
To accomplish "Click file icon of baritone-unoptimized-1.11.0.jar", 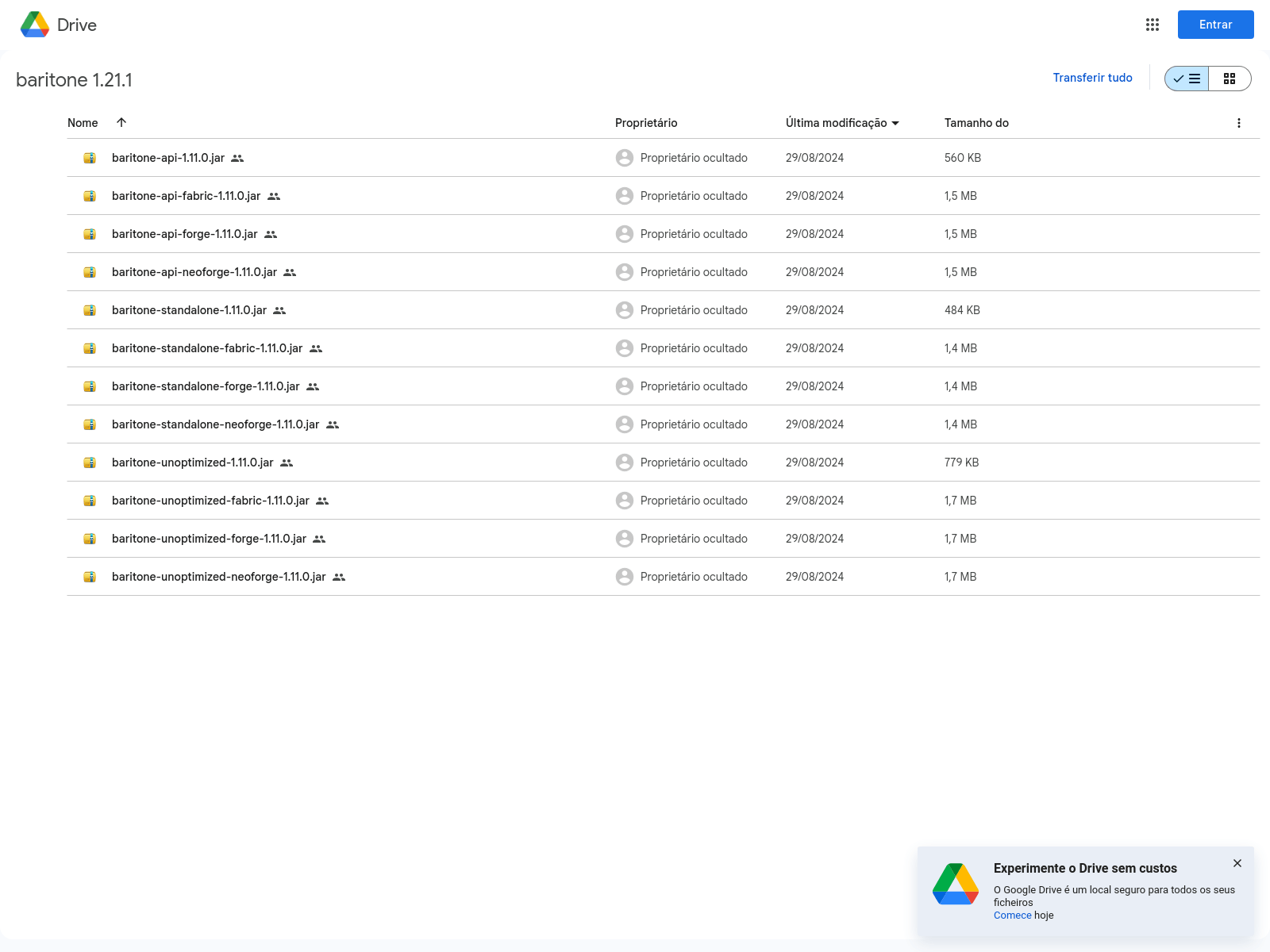I will (90, 463).
